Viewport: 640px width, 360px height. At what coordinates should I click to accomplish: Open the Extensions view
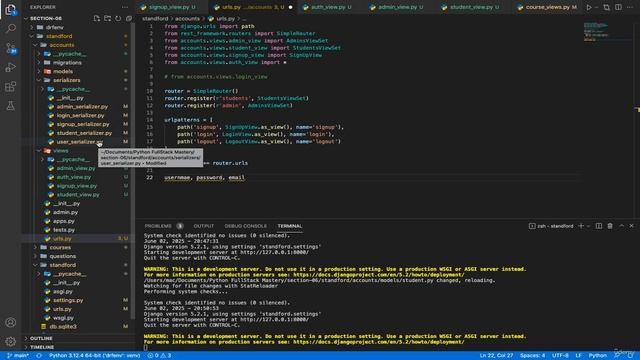(11, 87)
